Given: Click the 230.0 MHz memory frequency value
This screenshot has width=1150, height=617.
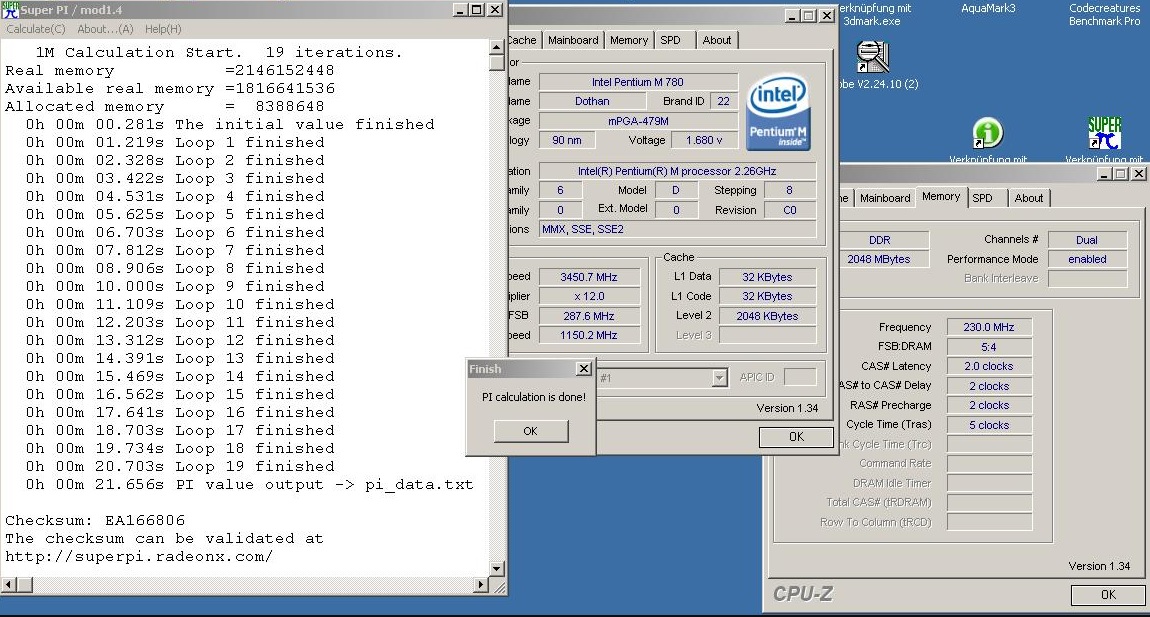Looking at the screenshot, I should click(x=989, y=327).
